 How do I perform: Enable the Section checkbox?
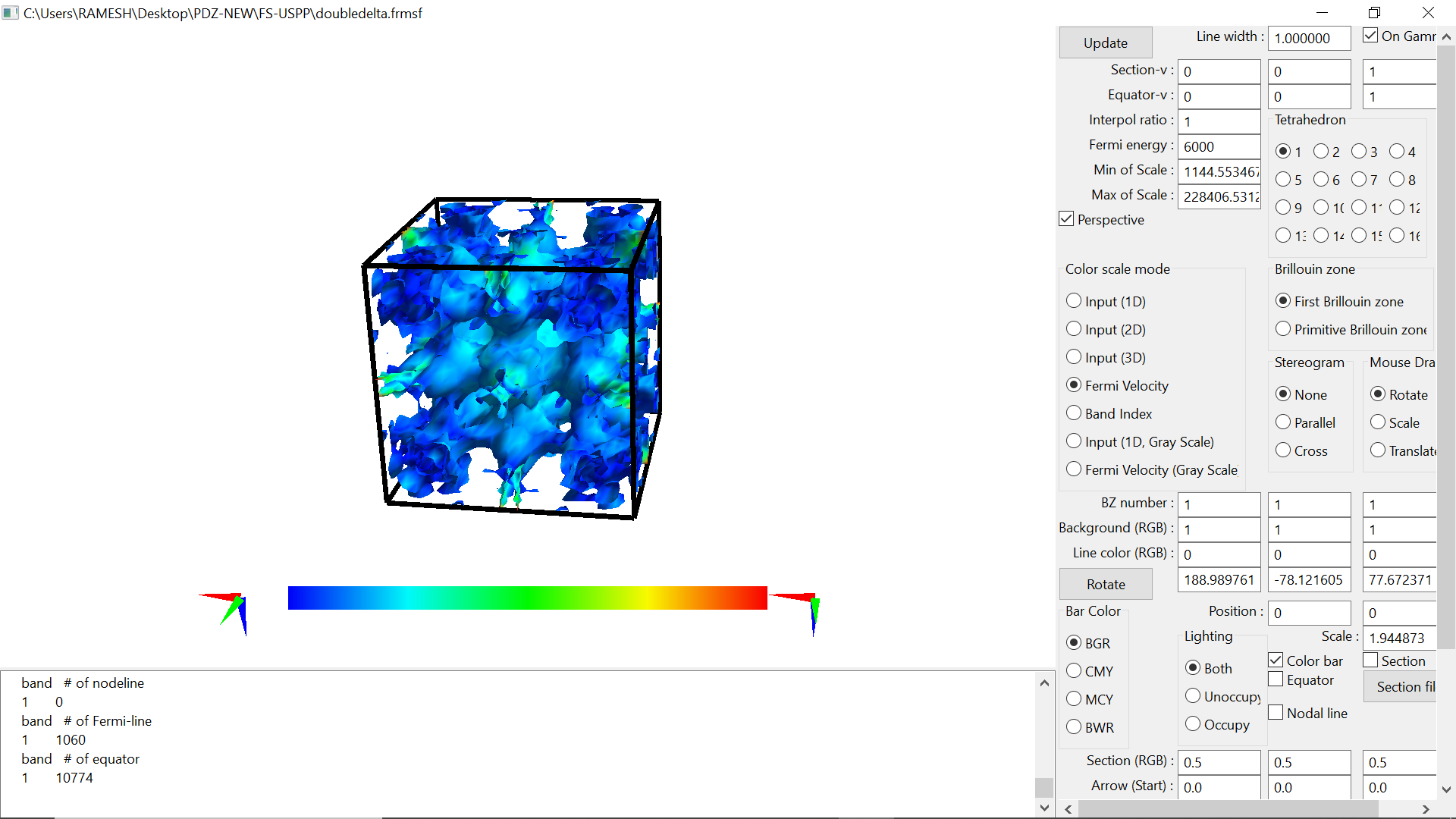pyautogui.click(x=1371, y=660)
